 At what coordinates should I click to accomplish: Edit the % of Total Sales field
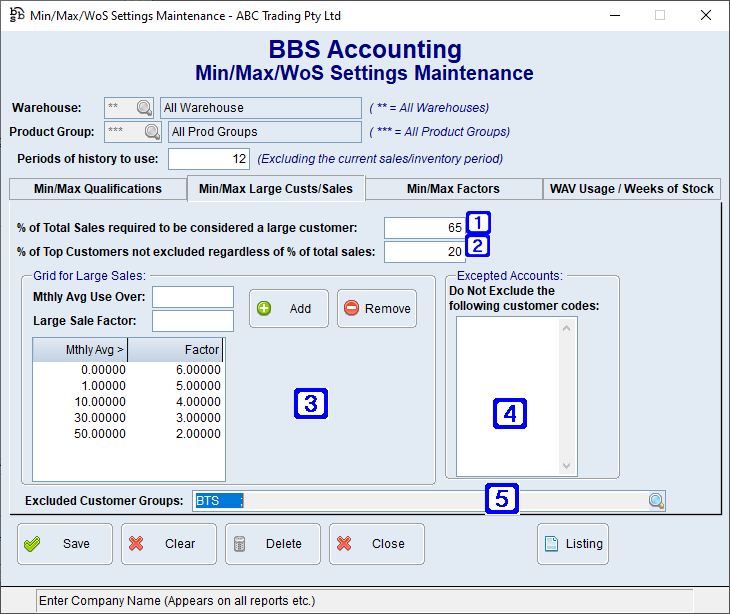pos(424,228)
